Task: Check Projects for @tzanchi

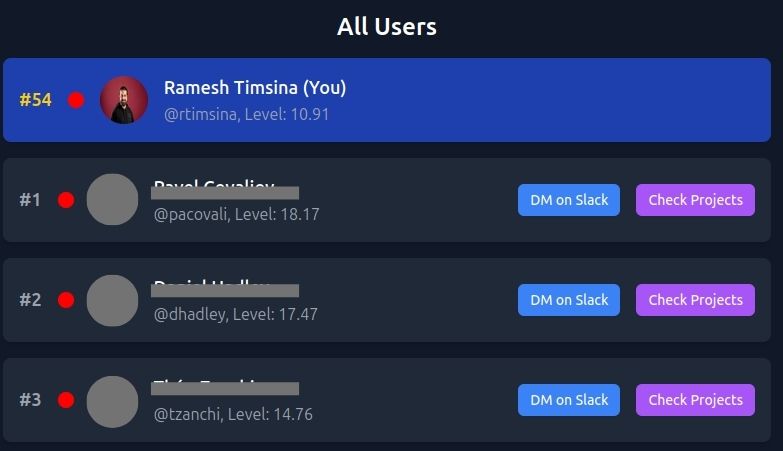Action: [x=695, y=400]
